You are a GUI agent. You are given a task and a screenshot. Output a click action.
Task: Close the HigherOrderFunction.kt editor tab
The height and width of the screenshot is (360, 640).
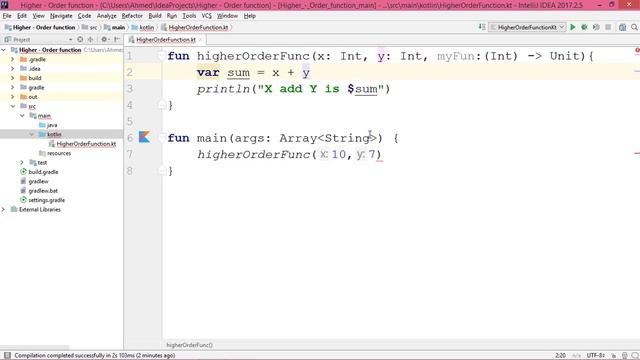click(200, 40)
